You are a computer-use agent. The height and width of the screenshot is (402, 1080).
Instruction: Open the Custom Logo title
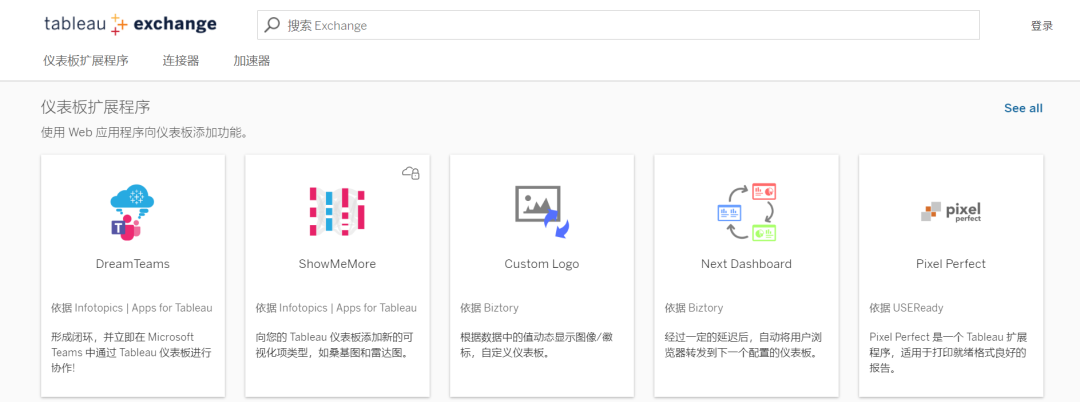(541, 264)
